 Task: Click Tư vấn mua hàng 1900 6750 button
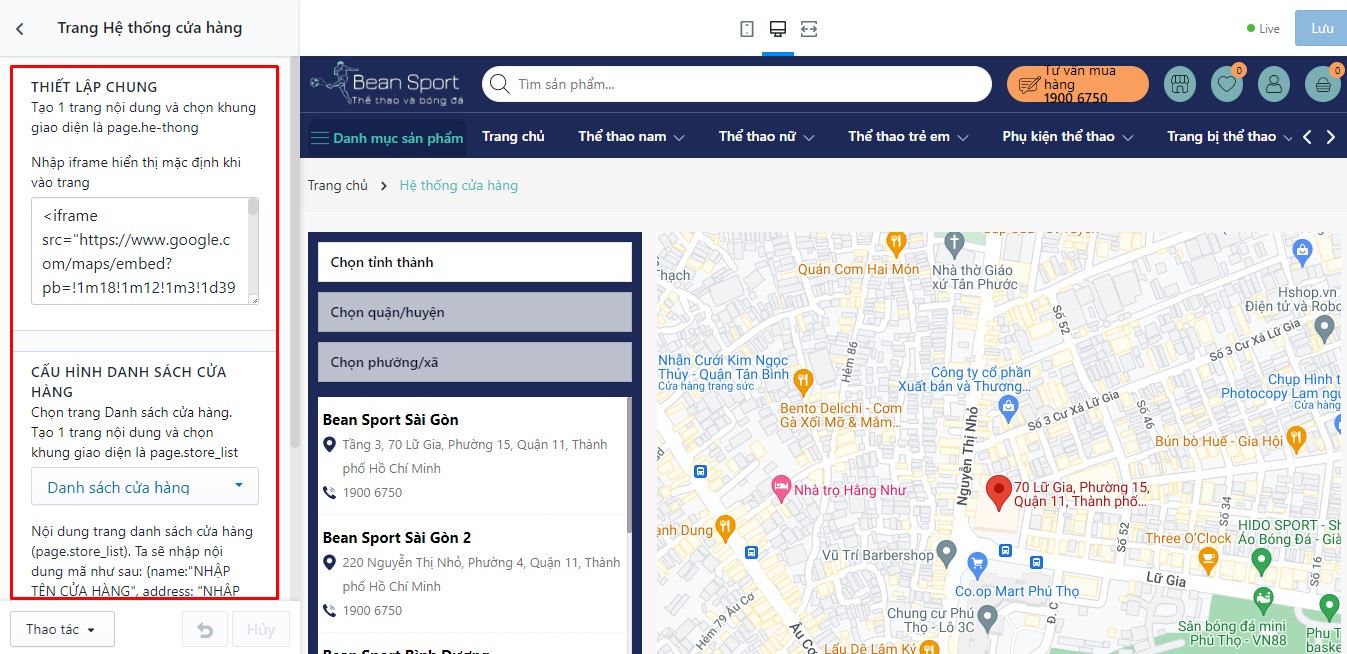pos(1077,84)
